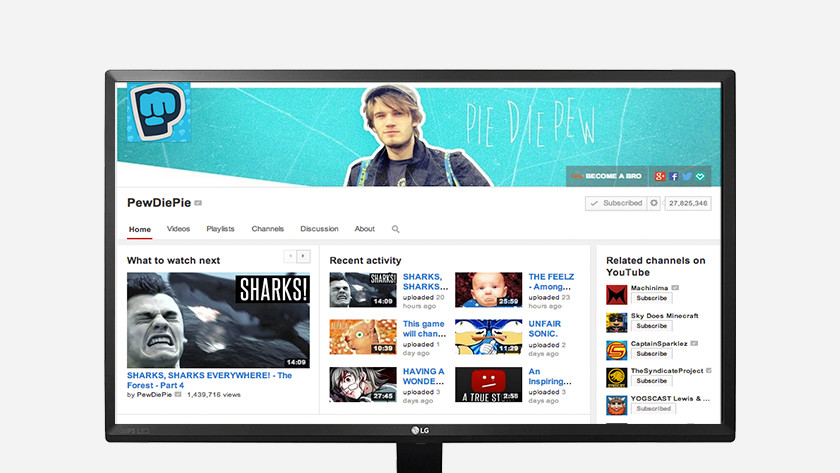Open the Playlists tab

click(220, 229)
